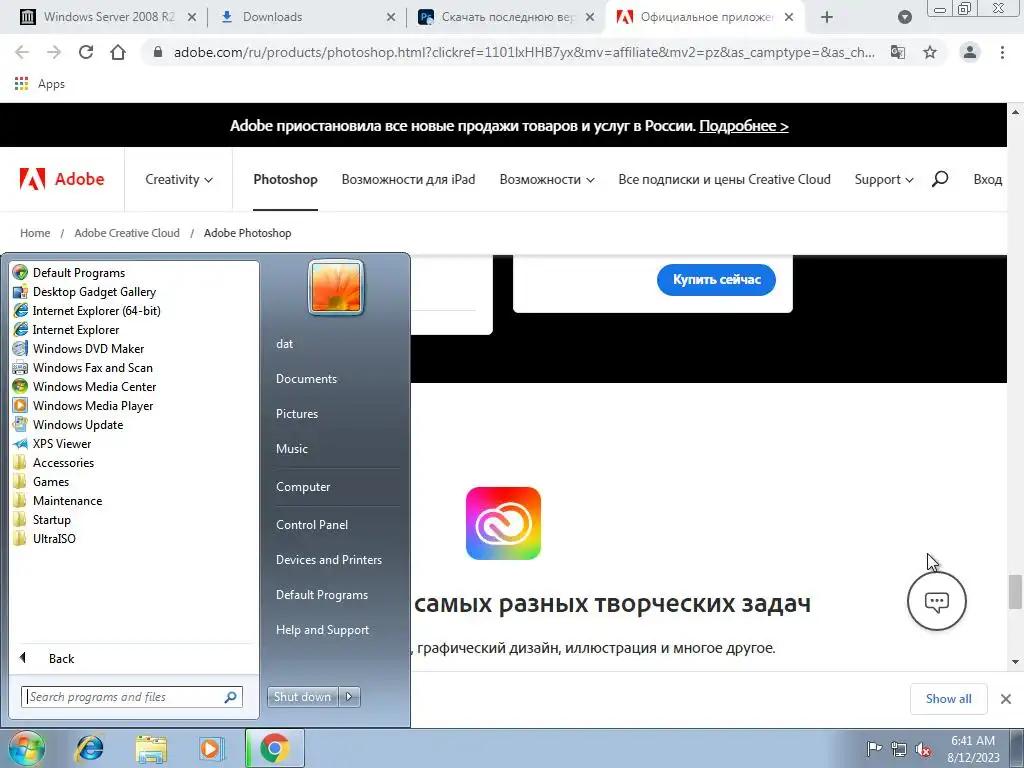Open the Chrome tab search dropdown
The width and height of the screenshot is (1024, 768).
[904, 17]
